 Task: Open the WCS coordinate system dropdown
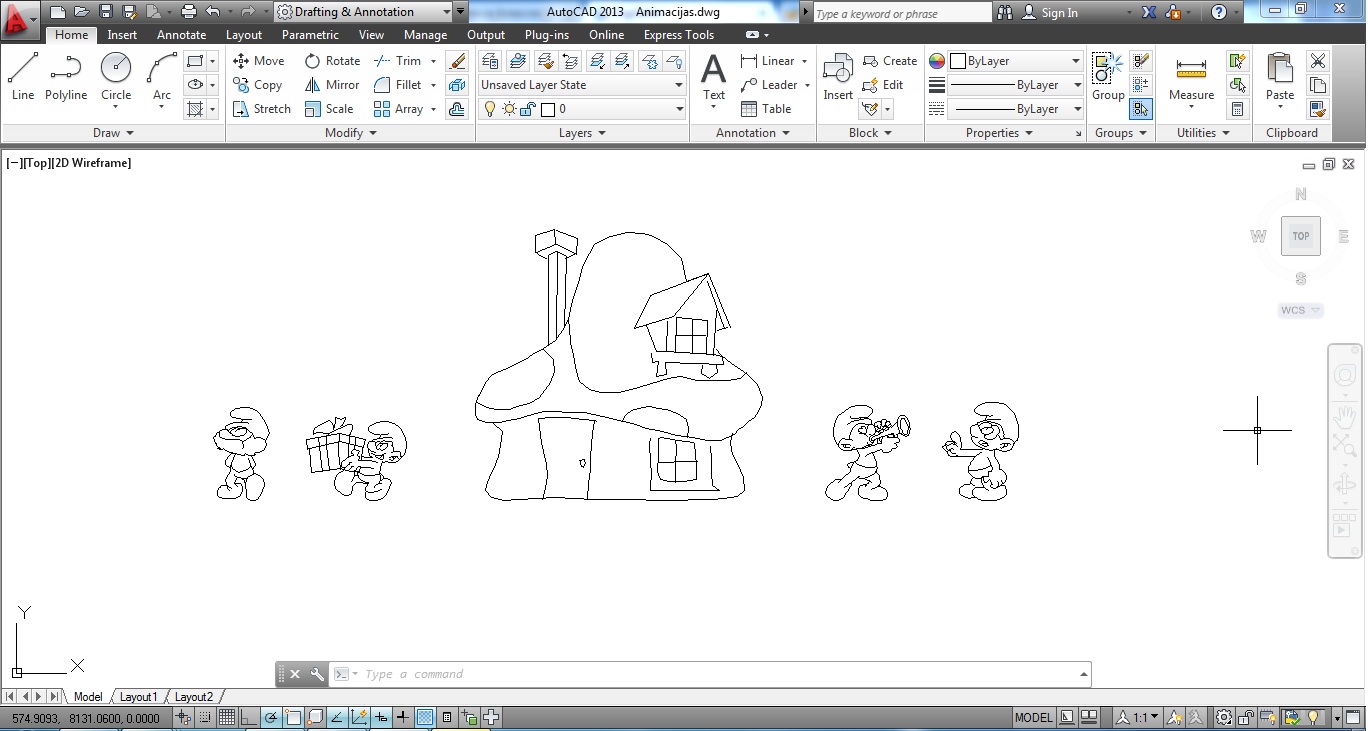coord(1301,310)
